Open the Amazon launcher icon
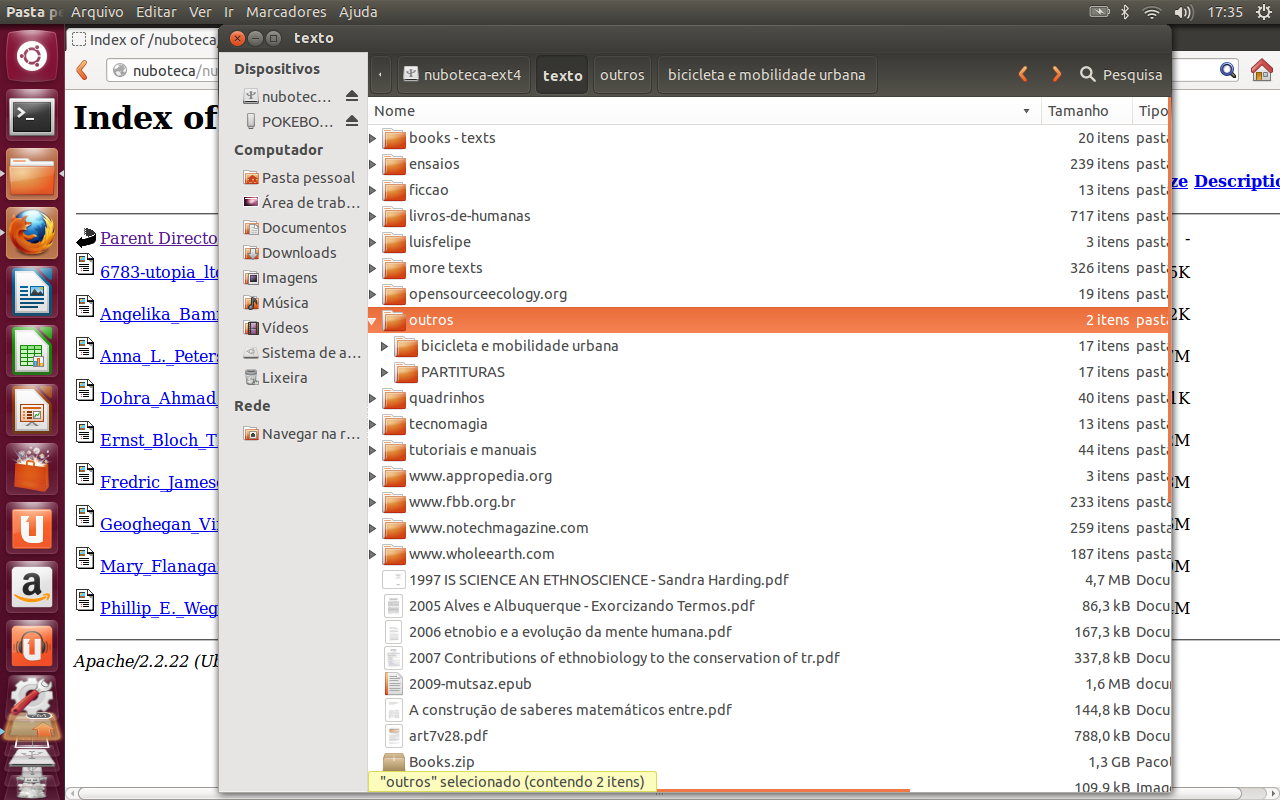Screen dimensions: 1280x800 (32, 587)
